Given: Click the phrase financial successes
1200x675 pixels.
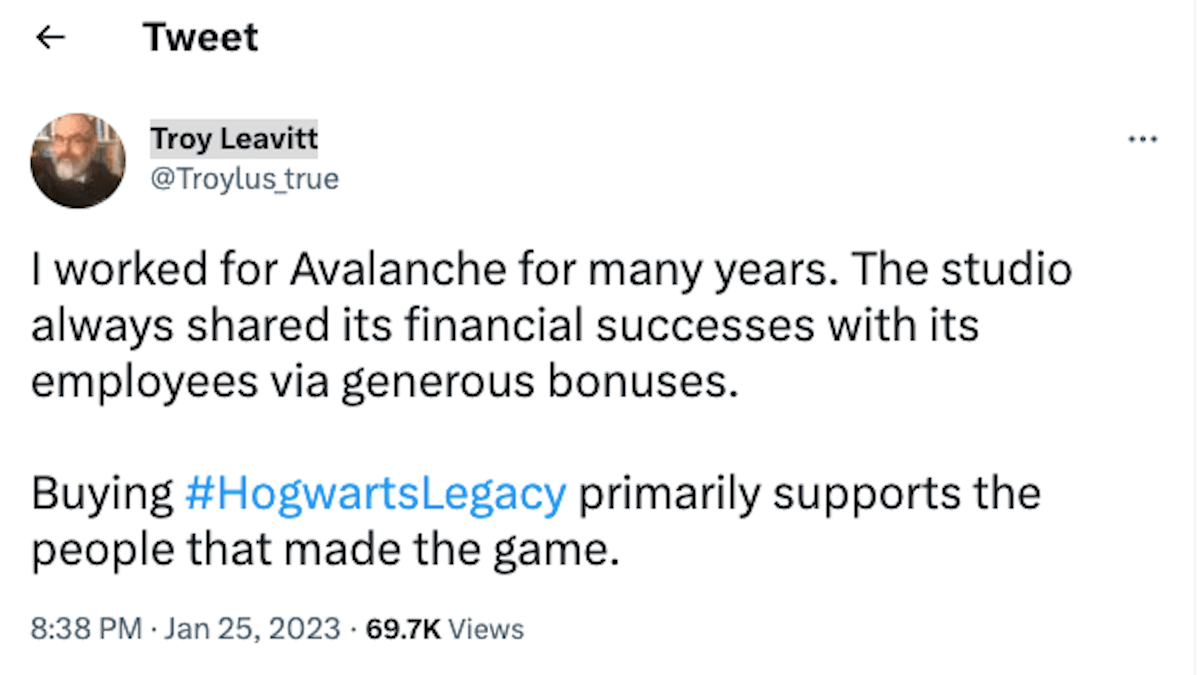Looking at the screenshot, I should (x=549, y=327).
